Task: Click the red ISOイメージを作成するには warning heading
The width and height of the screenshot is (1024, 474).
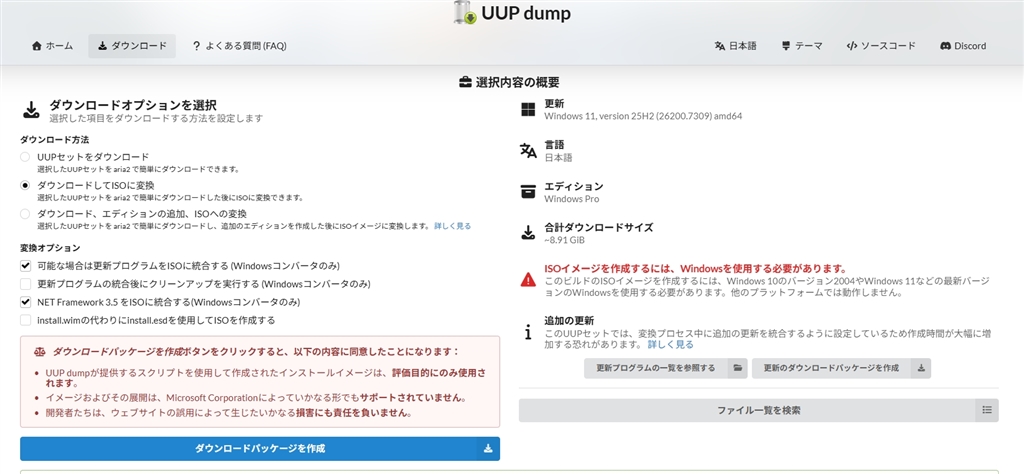Action: tap(696, 268)
